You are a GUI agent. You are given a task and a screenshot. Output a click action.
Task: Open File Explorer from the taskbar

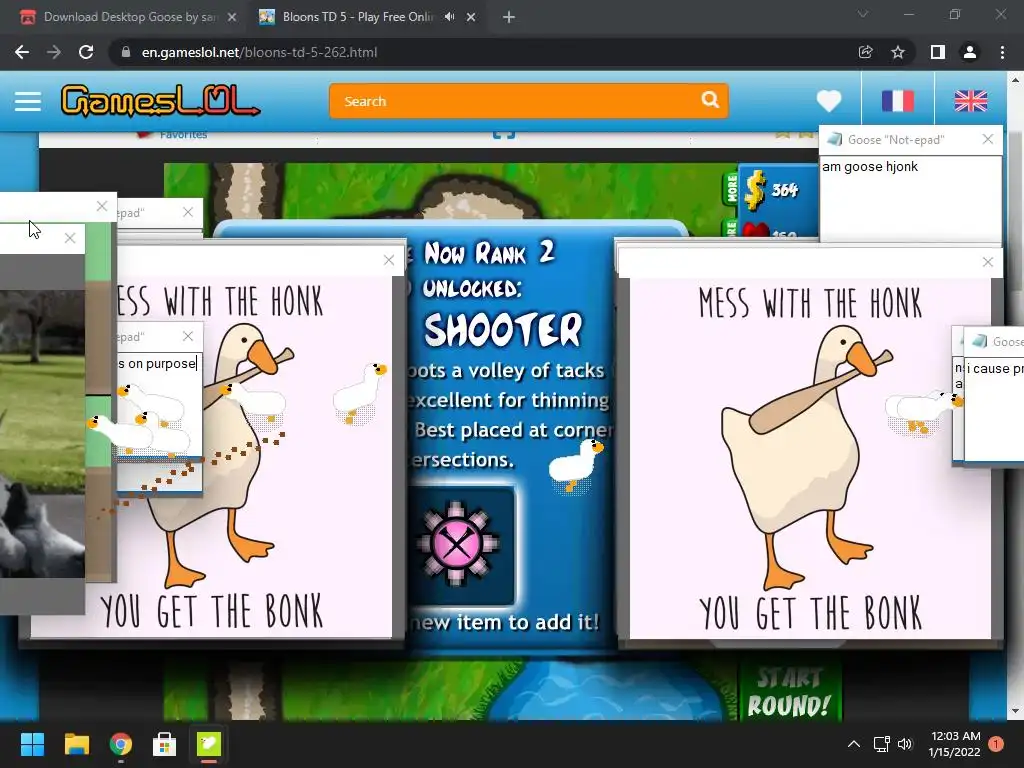coord(76,744)
